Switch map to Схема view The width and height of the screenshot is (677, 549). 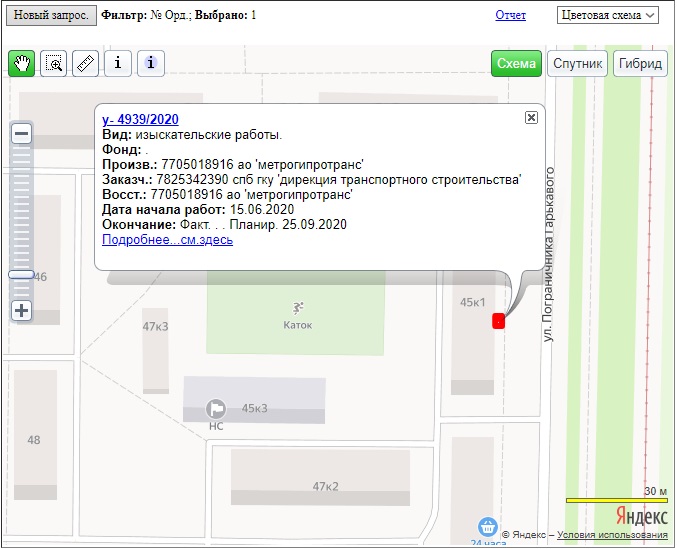point(516,63)
